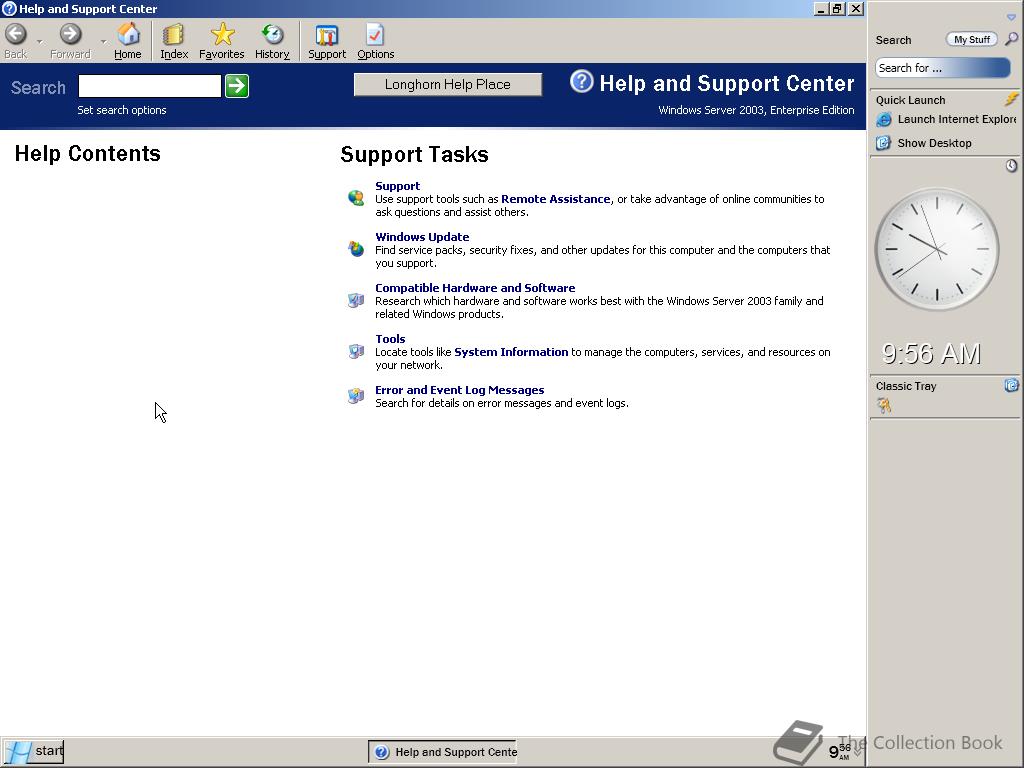
Task: Click the My Stuff sidebar button
Action: pos(971,40)
